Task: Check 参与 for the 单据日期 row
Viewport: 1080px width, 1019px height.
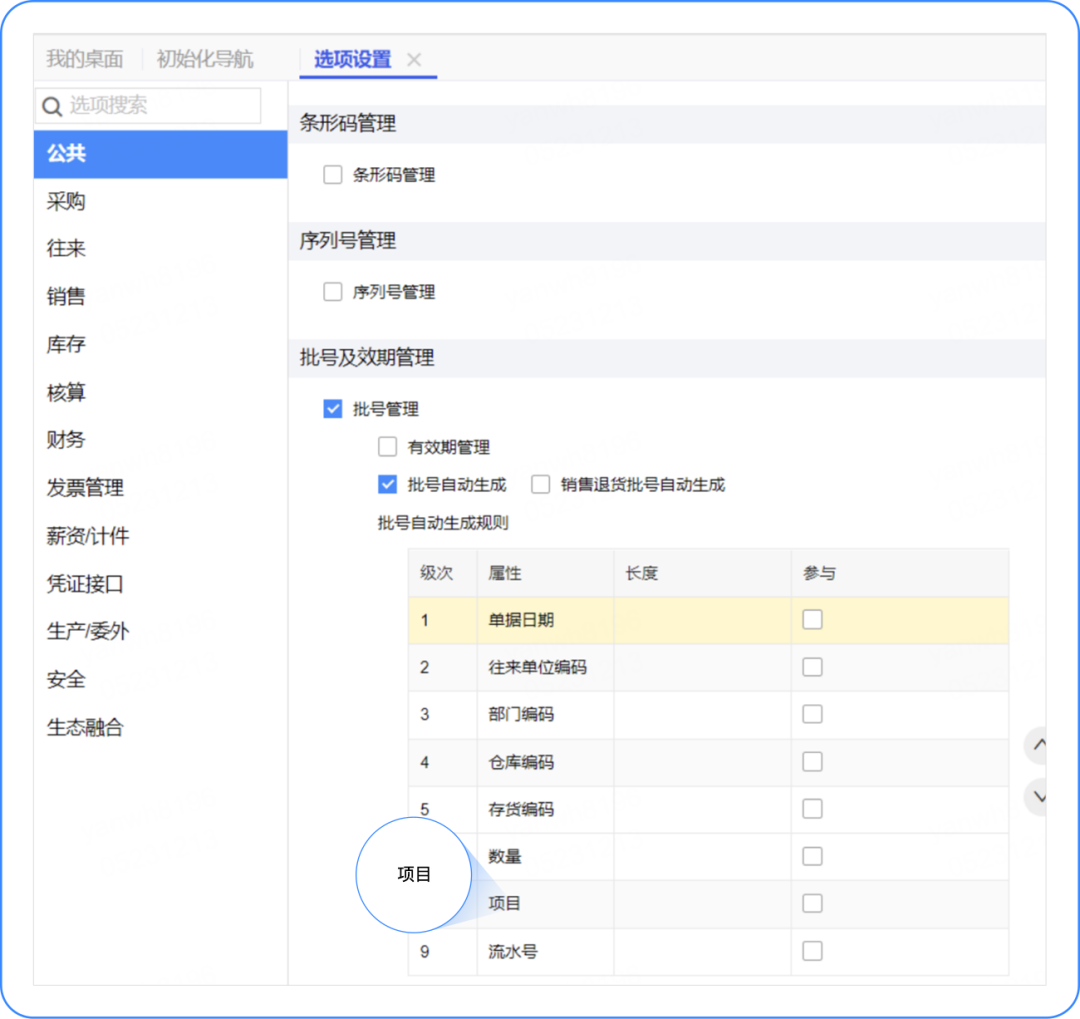Action: coord(812,619)
